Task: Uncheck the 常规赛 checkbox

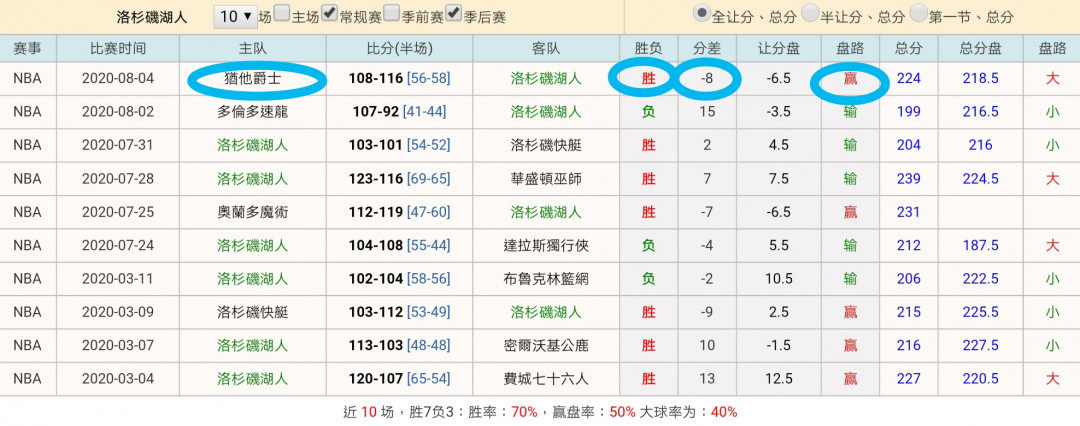Action: click(330, 13)
